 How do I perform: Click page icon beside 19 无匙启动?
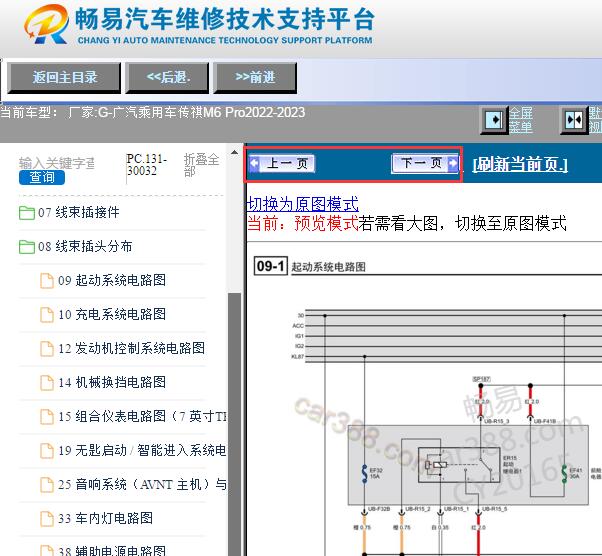(47, 451)
